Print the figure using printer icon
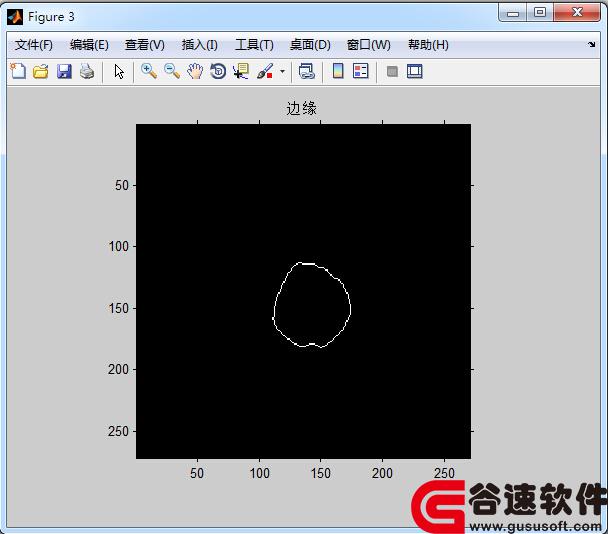The image size is (608, 534). 87,71
